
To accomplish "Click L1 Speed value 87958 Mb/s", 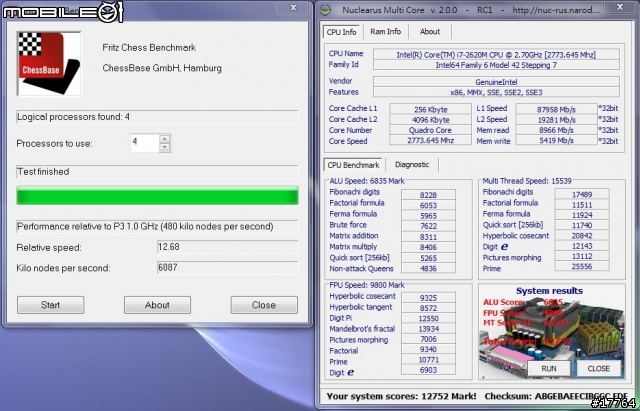I will pos(556,109).
